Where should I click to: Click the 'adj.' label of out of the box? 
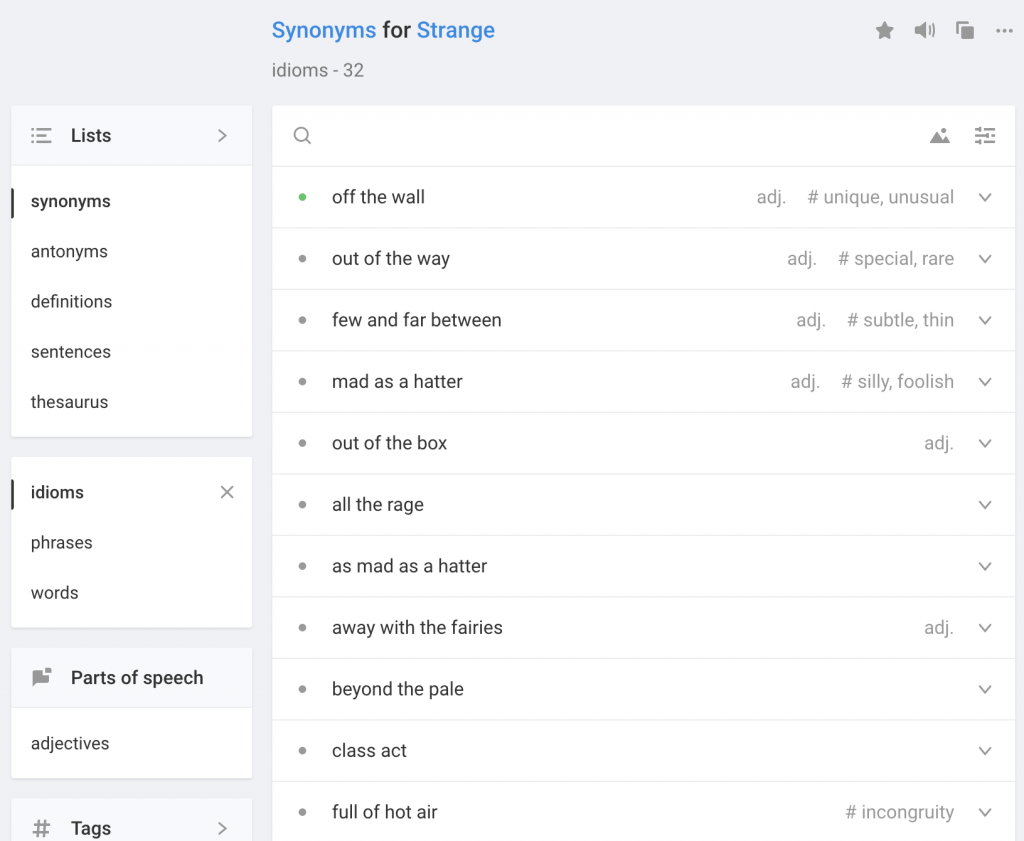(938, 444)
